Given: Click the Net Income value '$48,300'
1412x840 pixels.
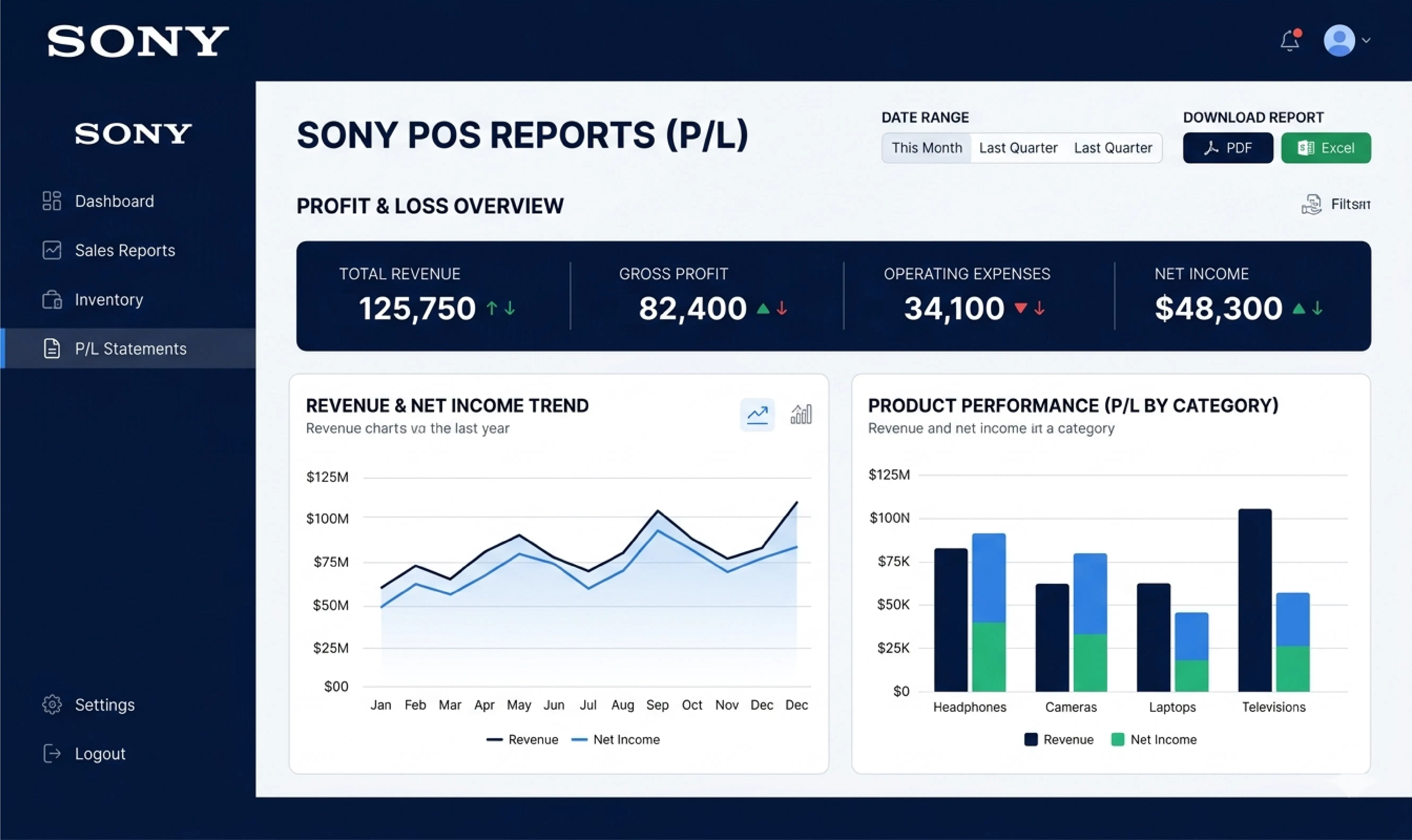Looking at the screenshot, I should 1218,308.
